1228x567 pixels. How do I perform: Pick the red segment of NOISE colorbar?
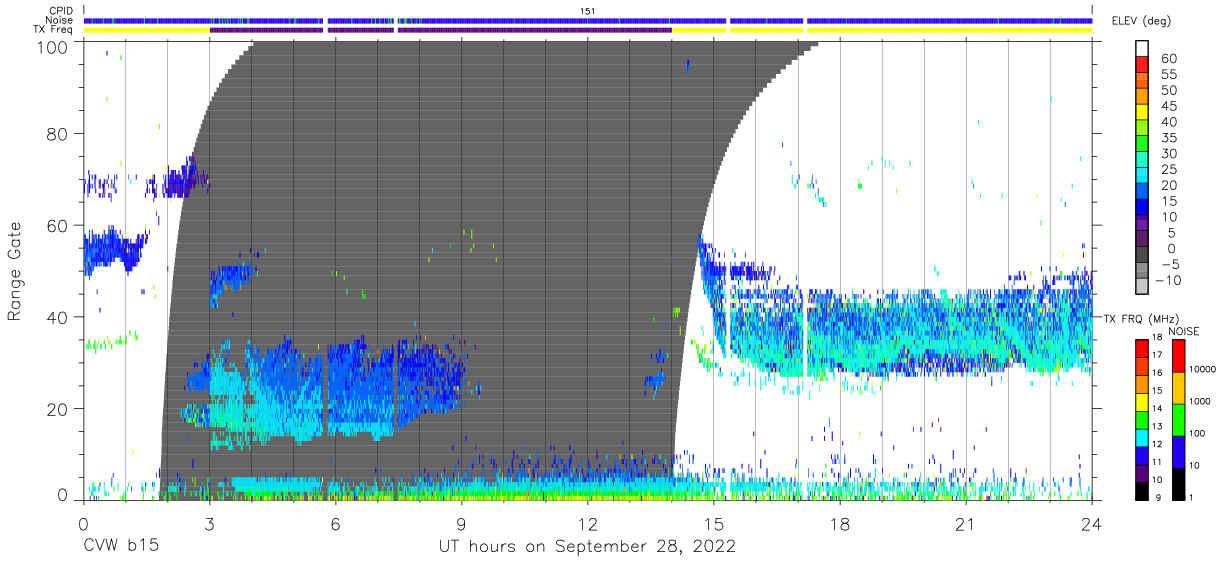click(x=1180, y=355)
